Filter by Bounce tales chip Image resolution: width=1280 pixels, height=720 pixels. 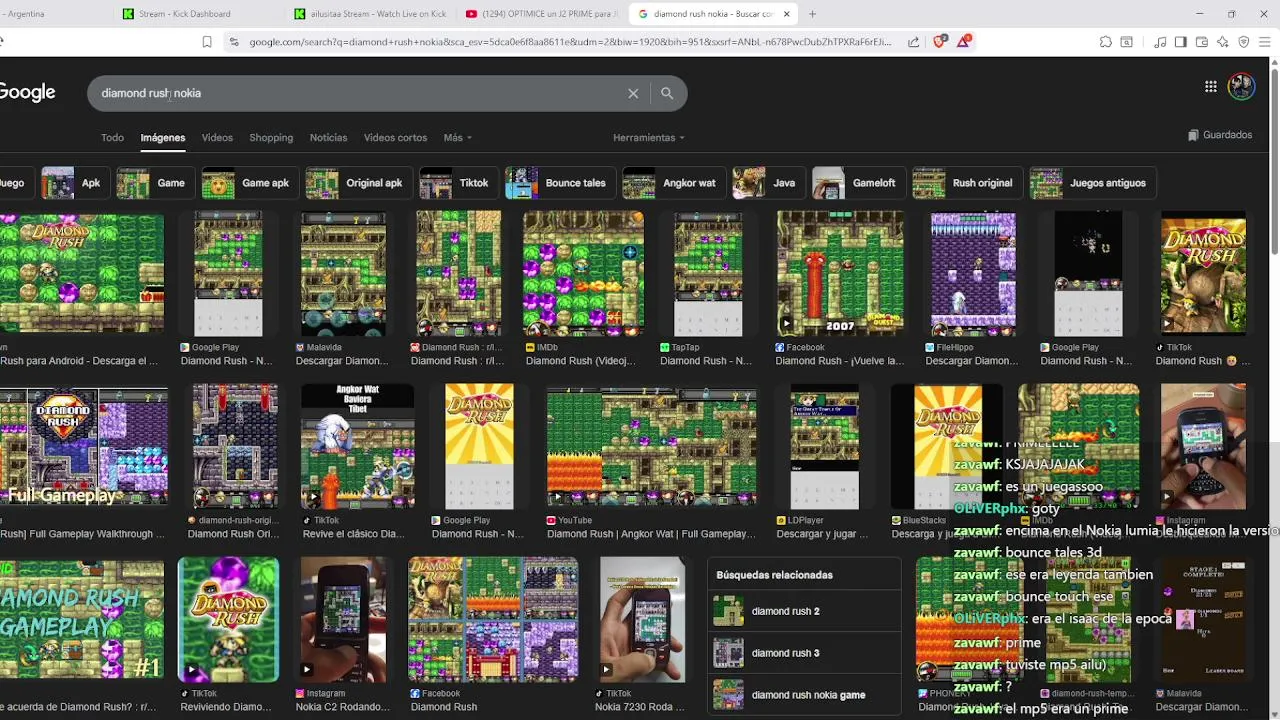[x=559, y=183]
